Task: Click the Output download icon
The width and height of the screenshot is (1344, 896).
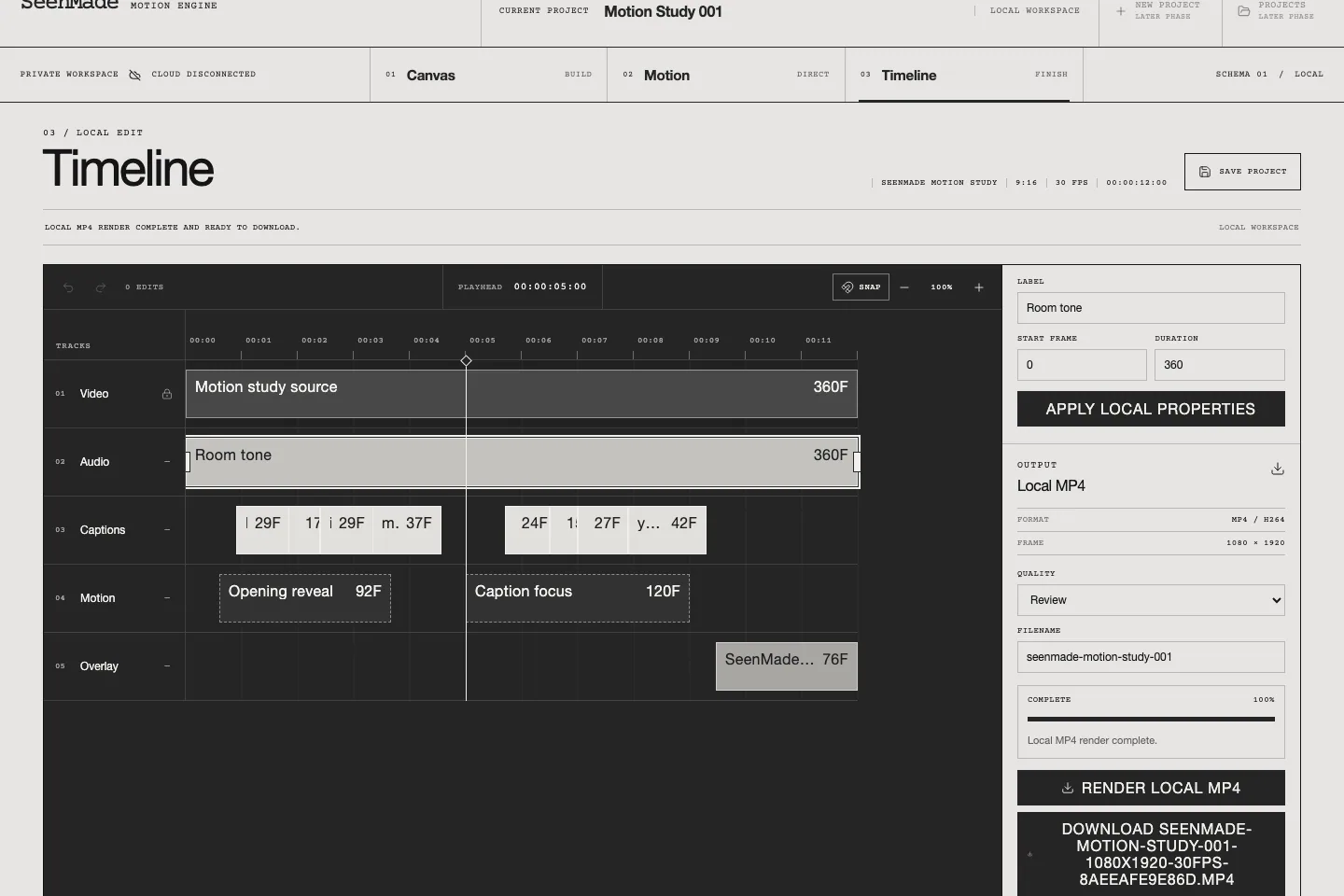Action: click(x=1278, y=469)
